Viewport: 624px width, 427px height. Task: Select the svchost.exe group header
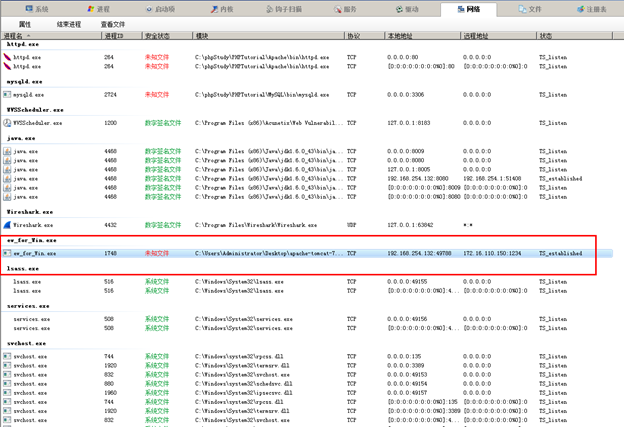point(26,343)
